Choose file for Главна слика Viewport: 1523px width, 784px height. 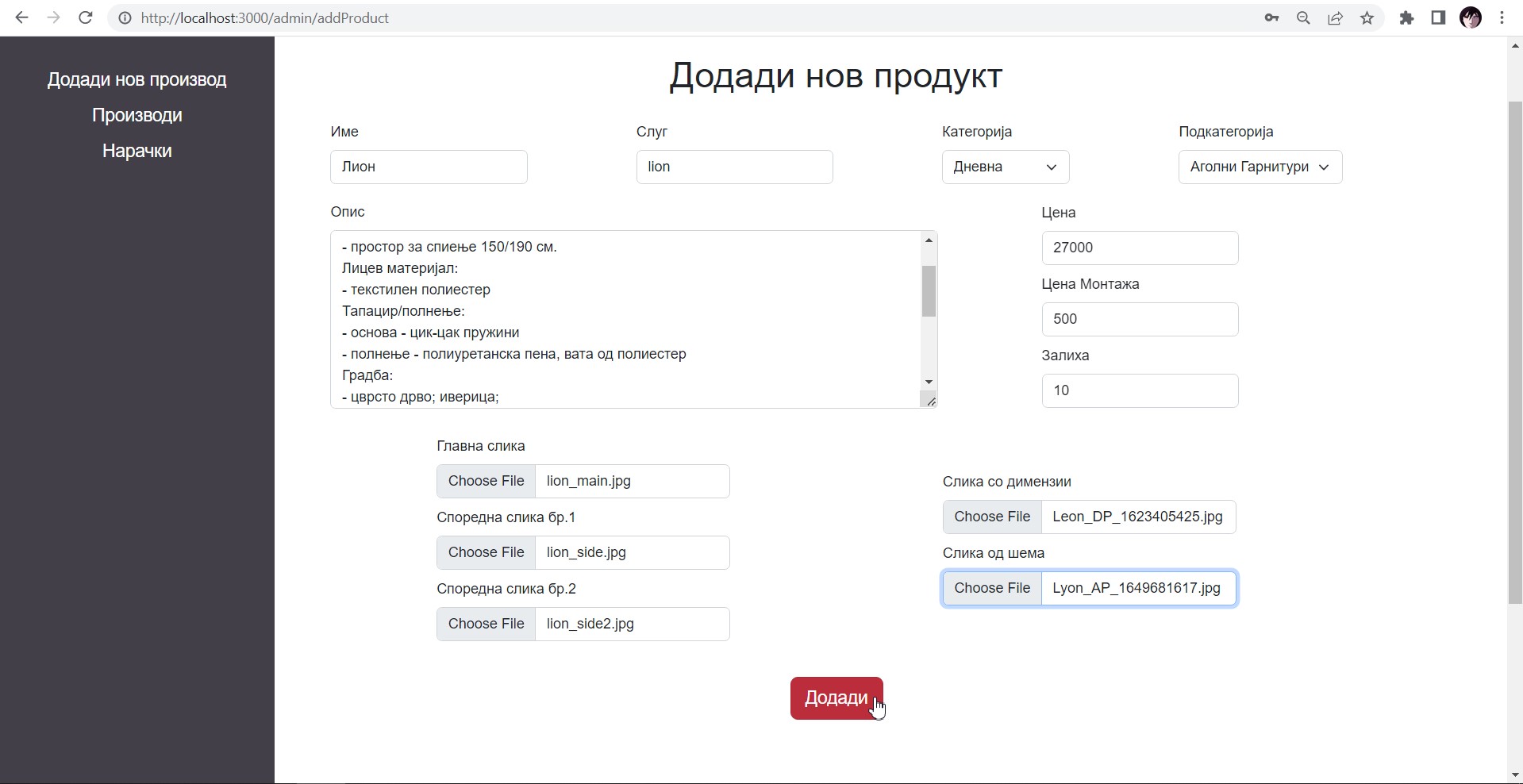click(486, 481)
